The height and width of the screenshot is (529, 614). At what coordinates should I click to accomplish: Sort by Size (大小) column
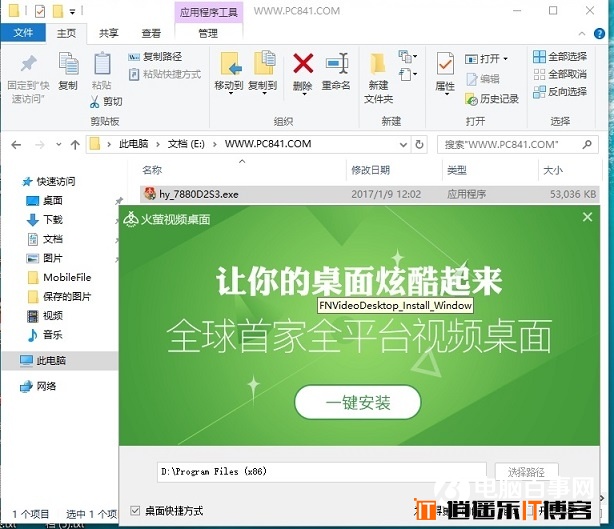coord(553,170)
